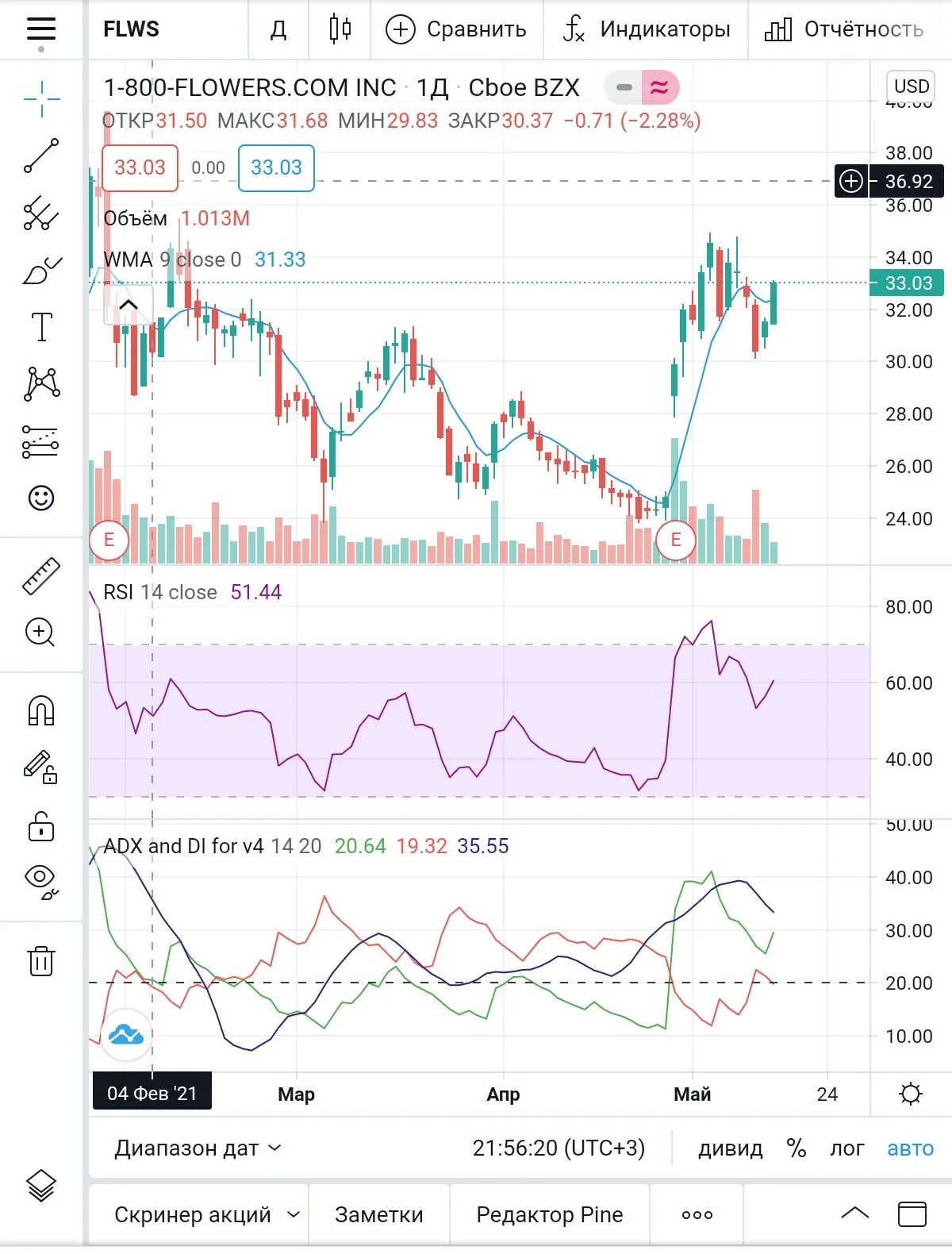The image size is (952, 1254).
Task: Collapse the indicator legend chevron
Action: (129, 305)
